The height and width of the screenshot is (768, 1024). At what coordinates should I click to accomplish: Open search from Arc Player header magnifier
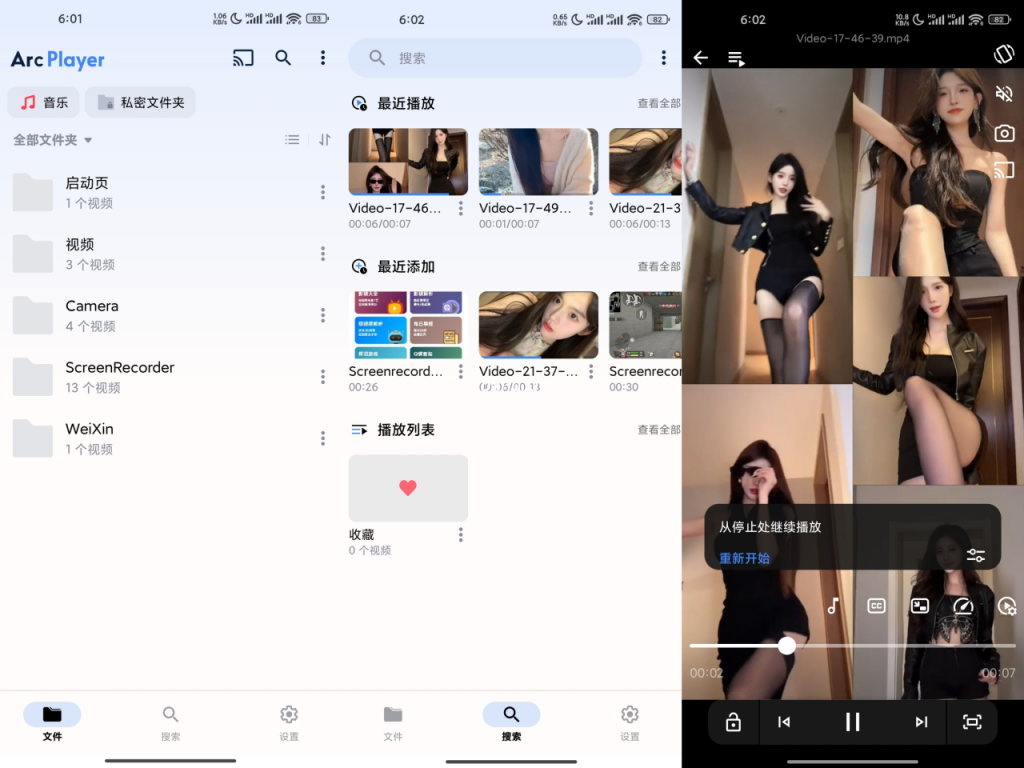283,57
